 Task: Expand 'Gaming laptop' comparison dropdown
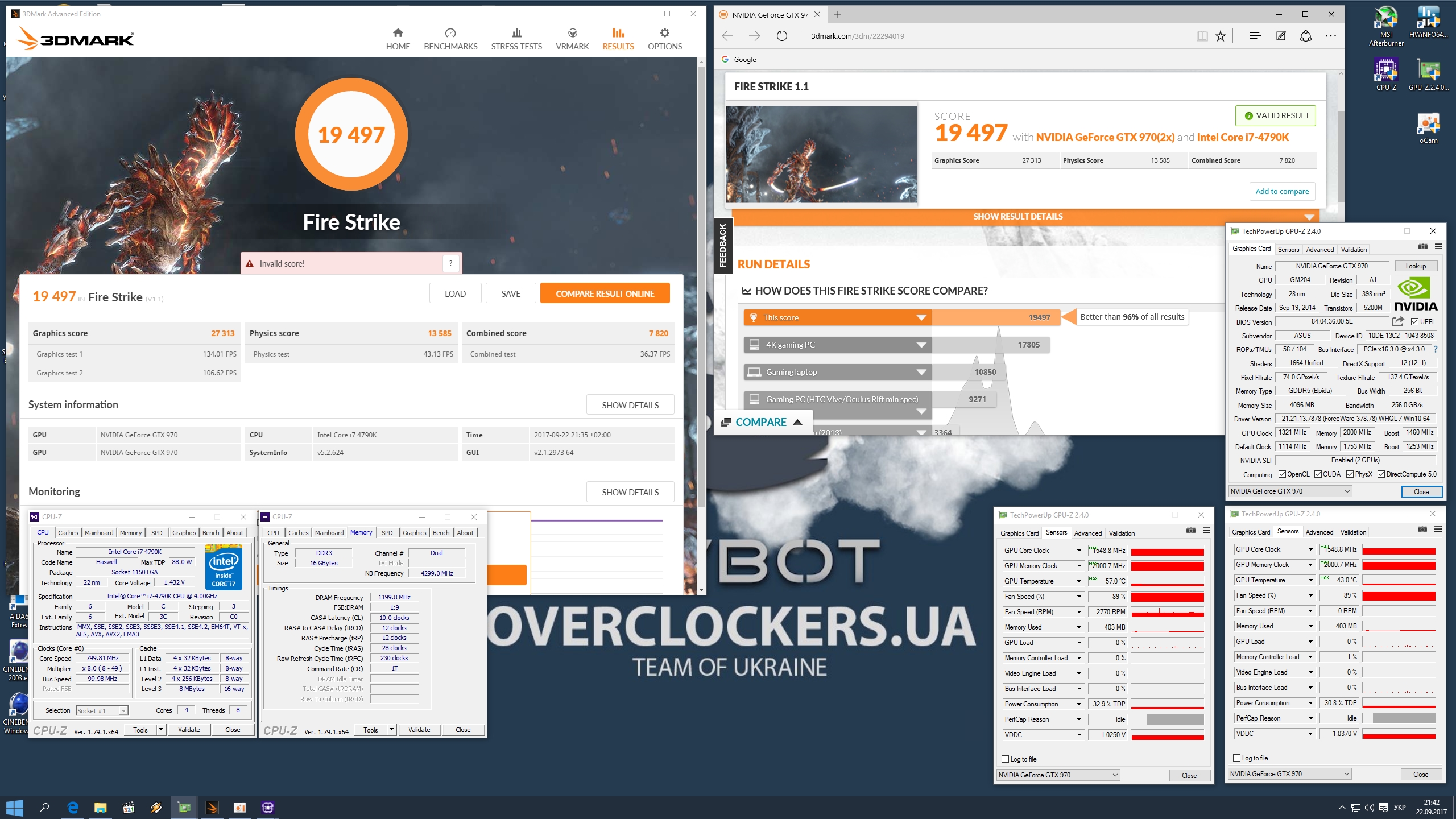coord(921,372)
